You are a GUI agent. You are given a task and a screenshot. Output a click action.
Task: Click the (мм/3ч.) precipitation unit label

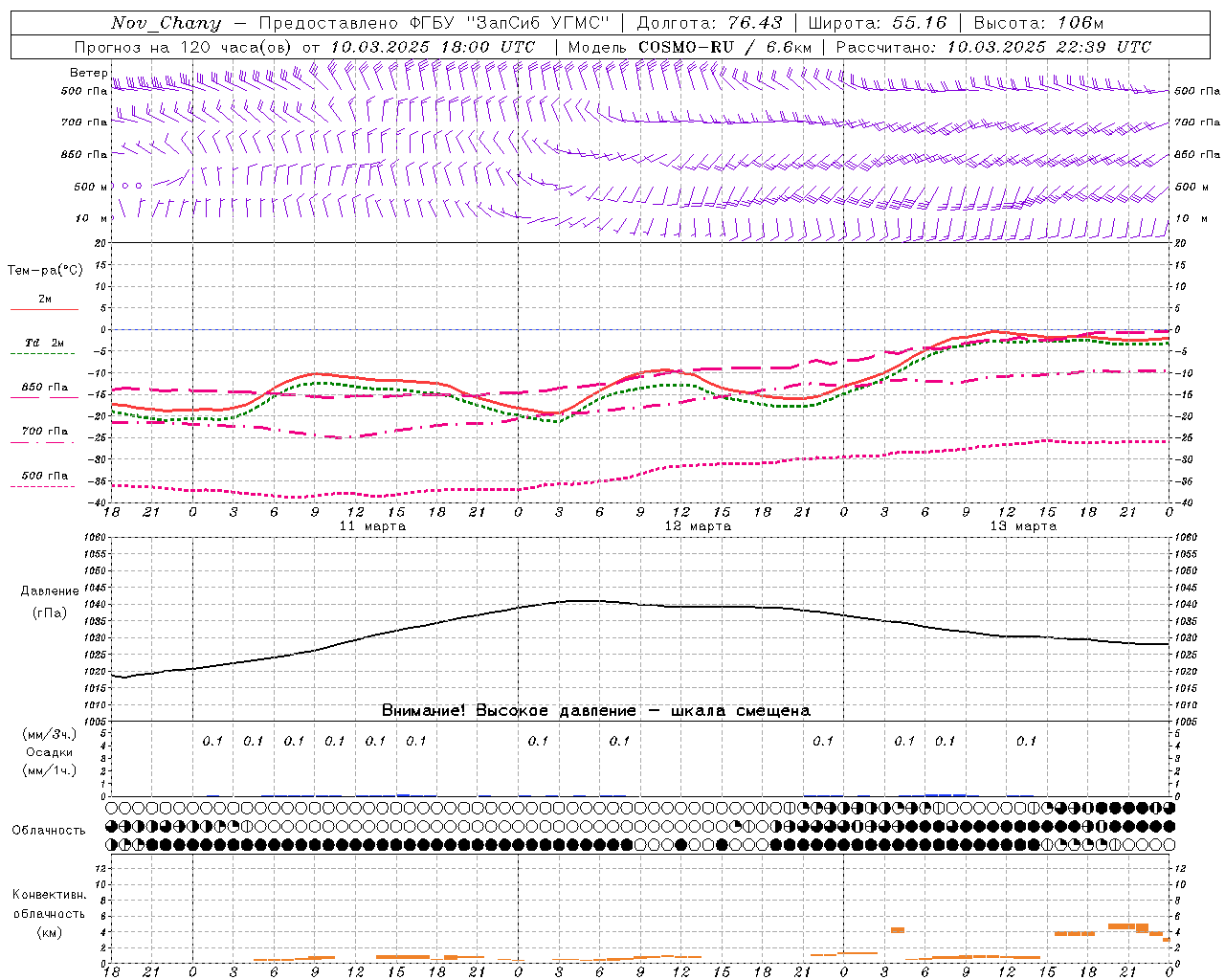[x=50, y=734]
